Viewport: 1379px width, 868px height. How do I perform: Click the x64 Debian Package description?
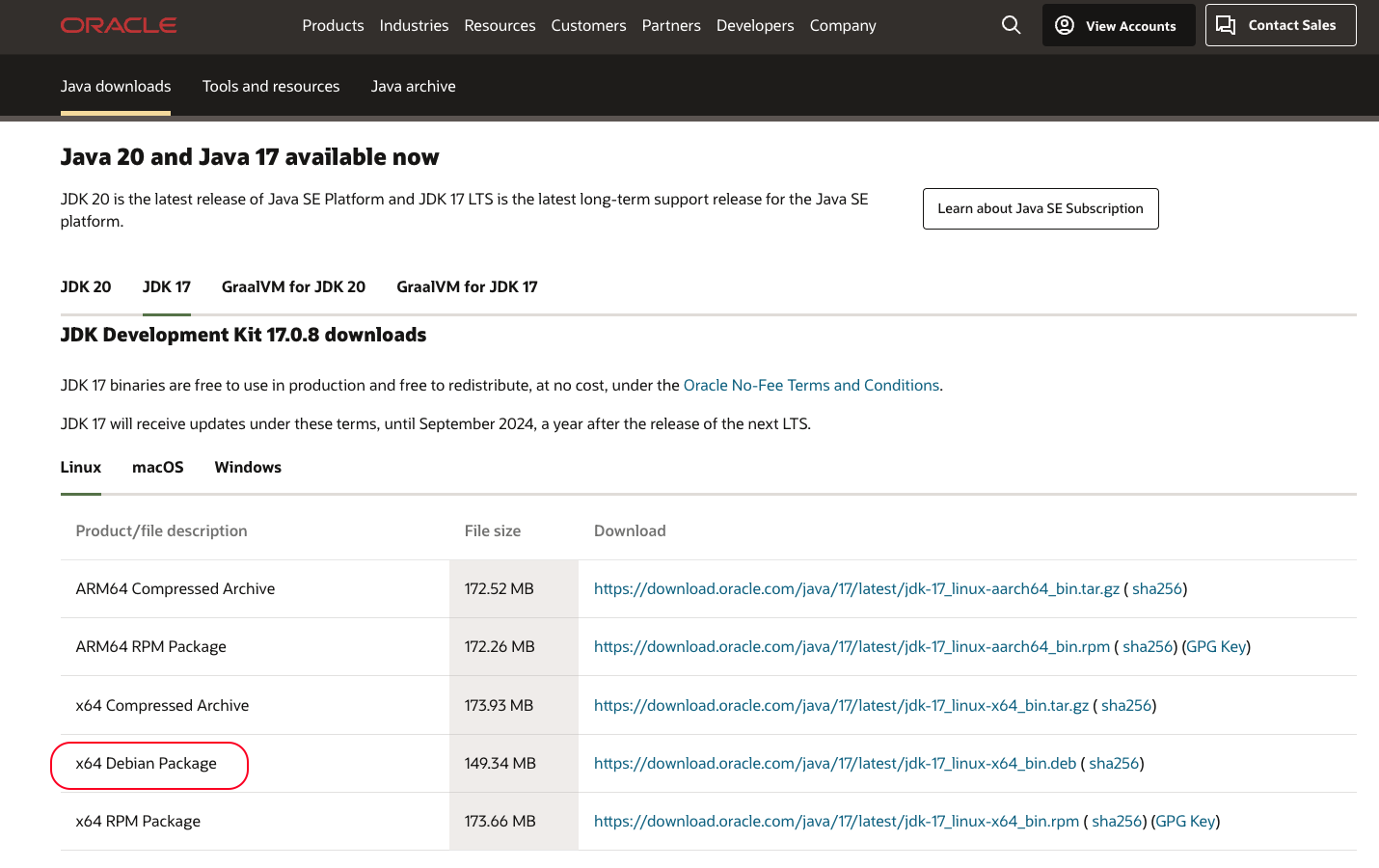147,763
